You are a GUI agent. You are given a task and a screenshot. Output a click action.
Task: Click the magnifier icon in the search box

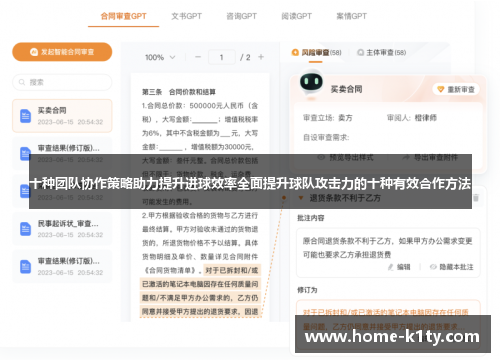[22, 82]
